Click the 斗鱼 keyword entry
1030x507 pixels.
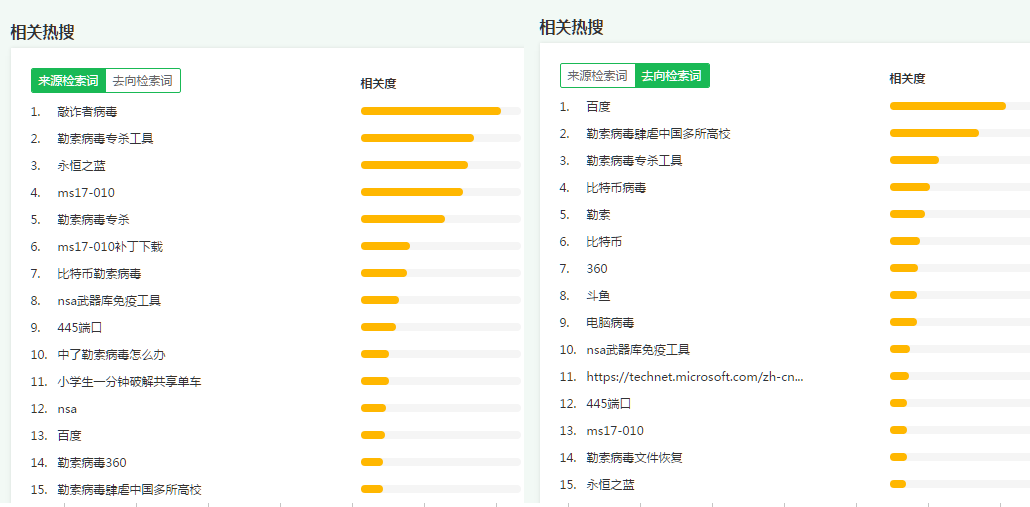click(598, 295)
